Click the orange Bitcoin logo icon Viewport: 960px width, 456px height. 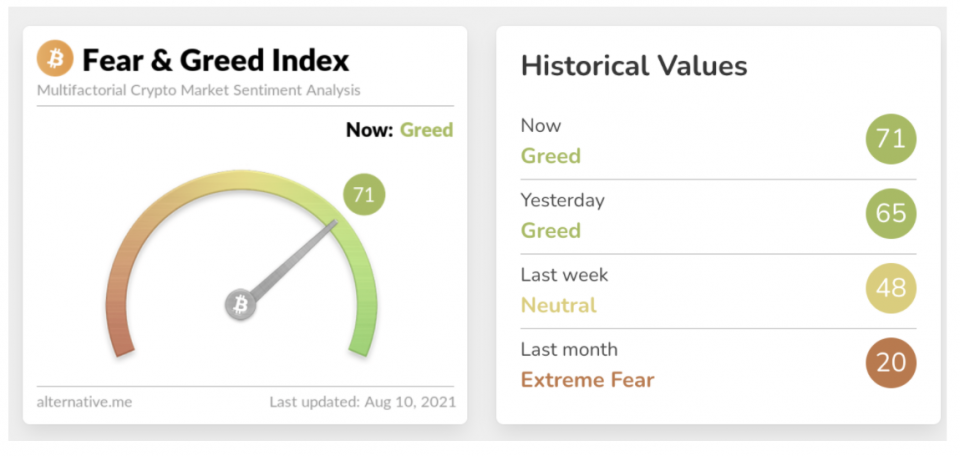tap(56, 59)
